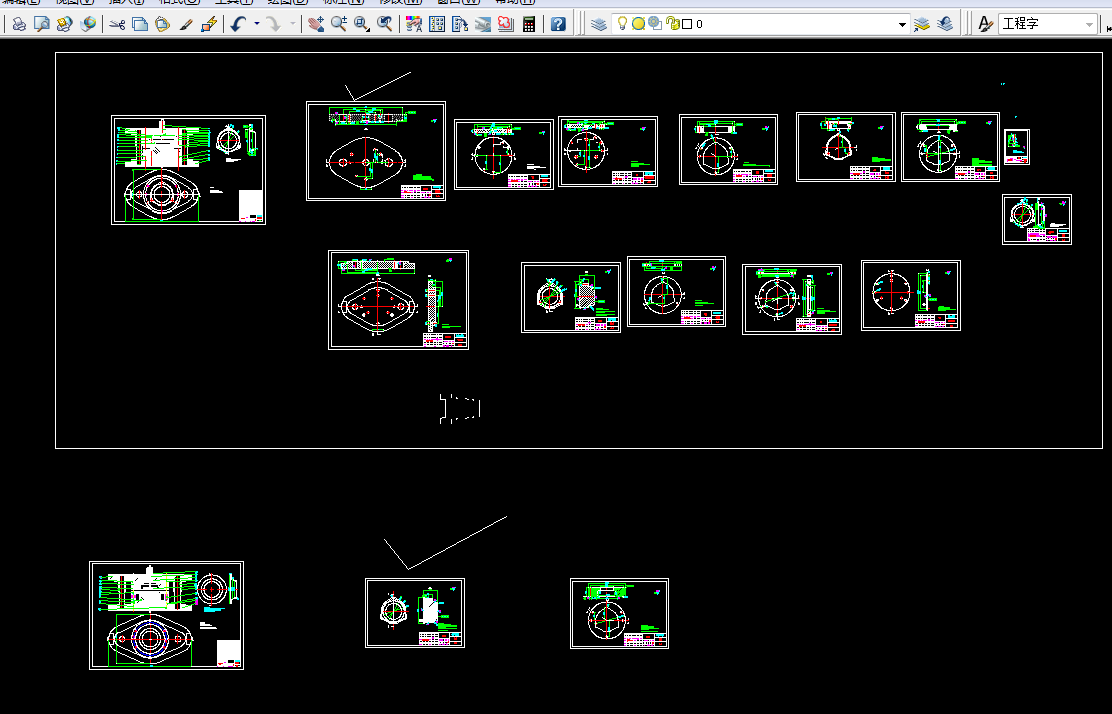1112x714 pixels.
Task: Open DesignCenter from the toolbar
Action: click(x=437, y=24)
